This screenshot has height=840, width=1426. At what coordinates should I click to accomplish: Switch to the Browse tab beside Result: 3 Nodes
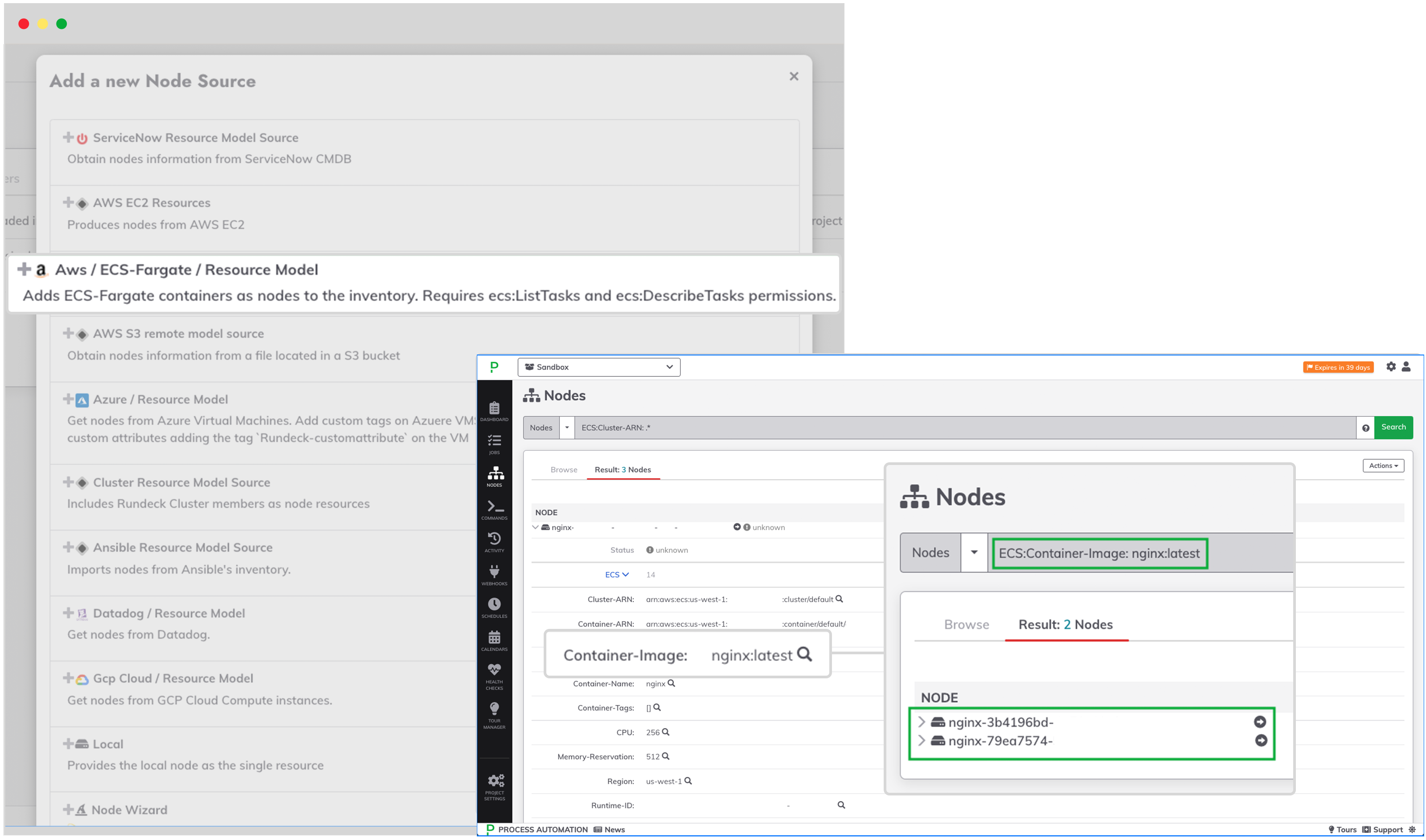pyautogui.click(x=563, y=470)
